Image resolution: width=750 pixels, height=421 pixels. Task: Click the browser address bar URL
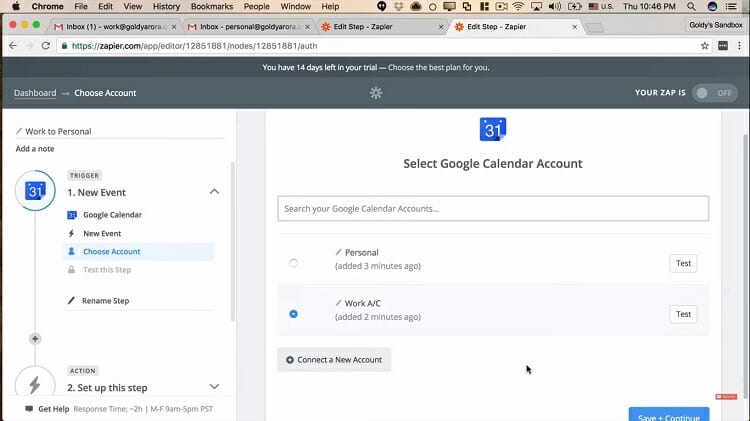tap(194, 46)
